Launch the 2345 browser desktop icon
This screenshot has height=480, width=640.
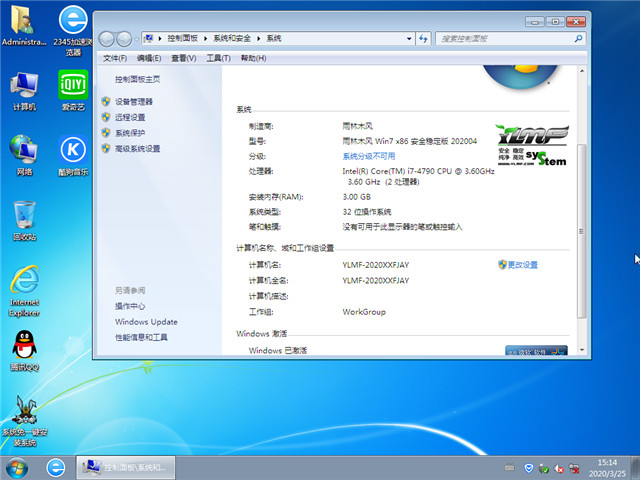(73, 31)
